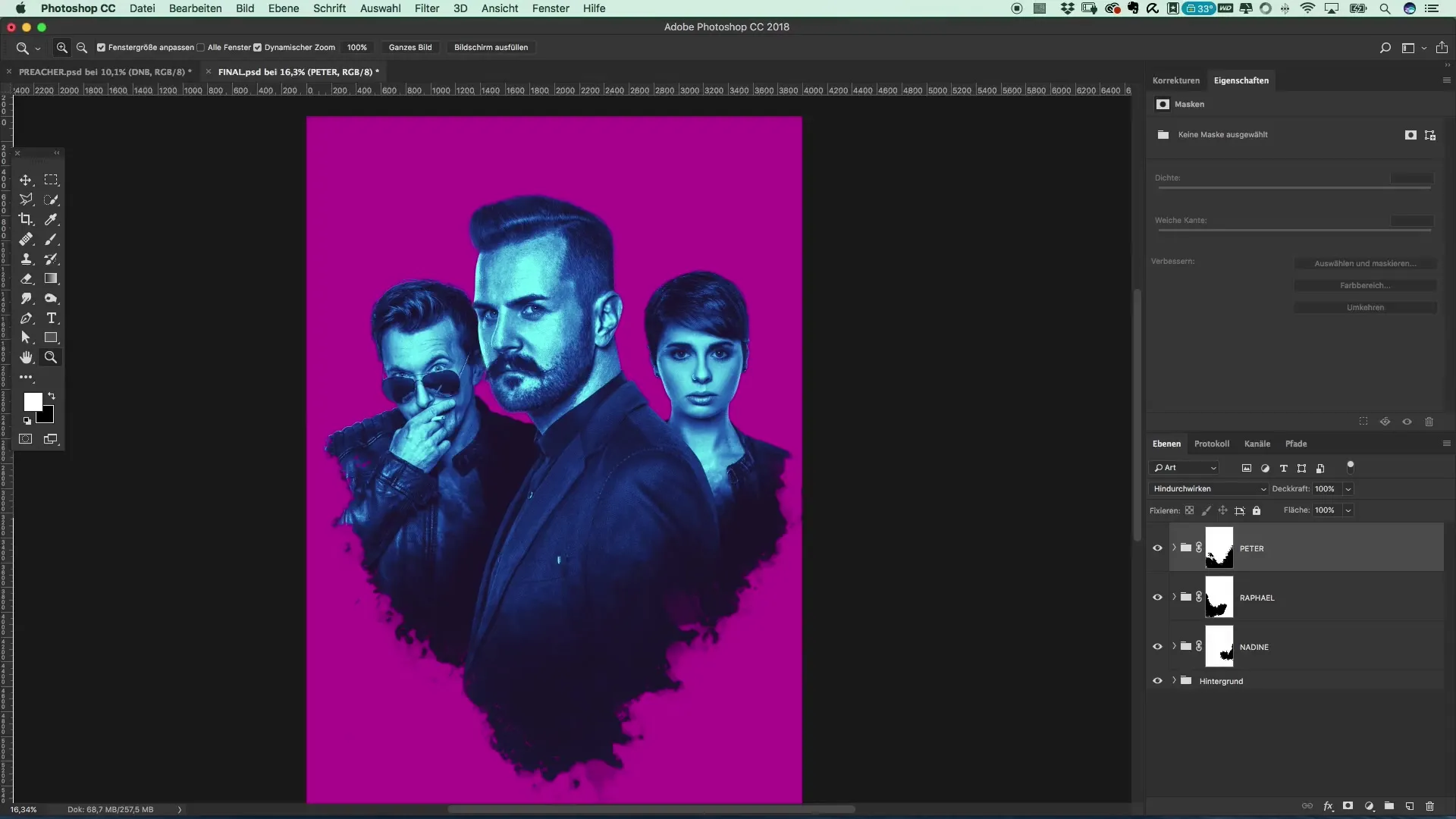
Task: Toggle Dynamischer Zoom checkbox
Action: [257, 47]
